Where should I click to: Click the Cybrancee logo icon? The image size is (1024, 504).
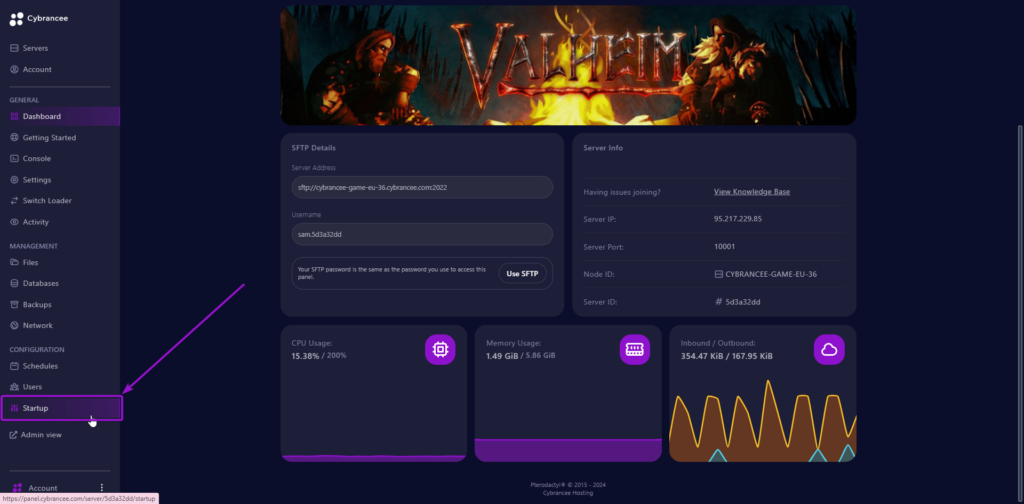[x=16, y=19]
